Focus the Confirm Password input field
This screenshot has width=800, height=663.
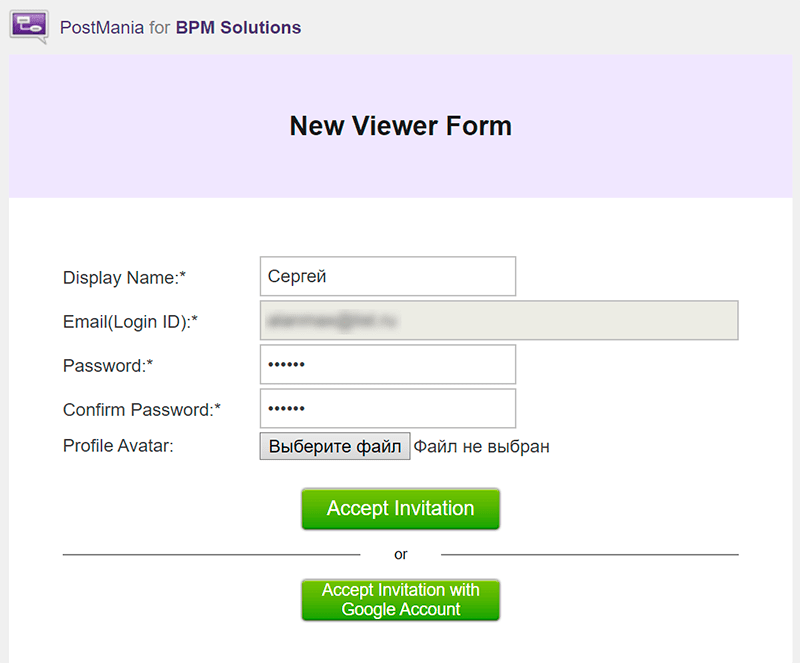pyautogui.click(x=387, y=409)
